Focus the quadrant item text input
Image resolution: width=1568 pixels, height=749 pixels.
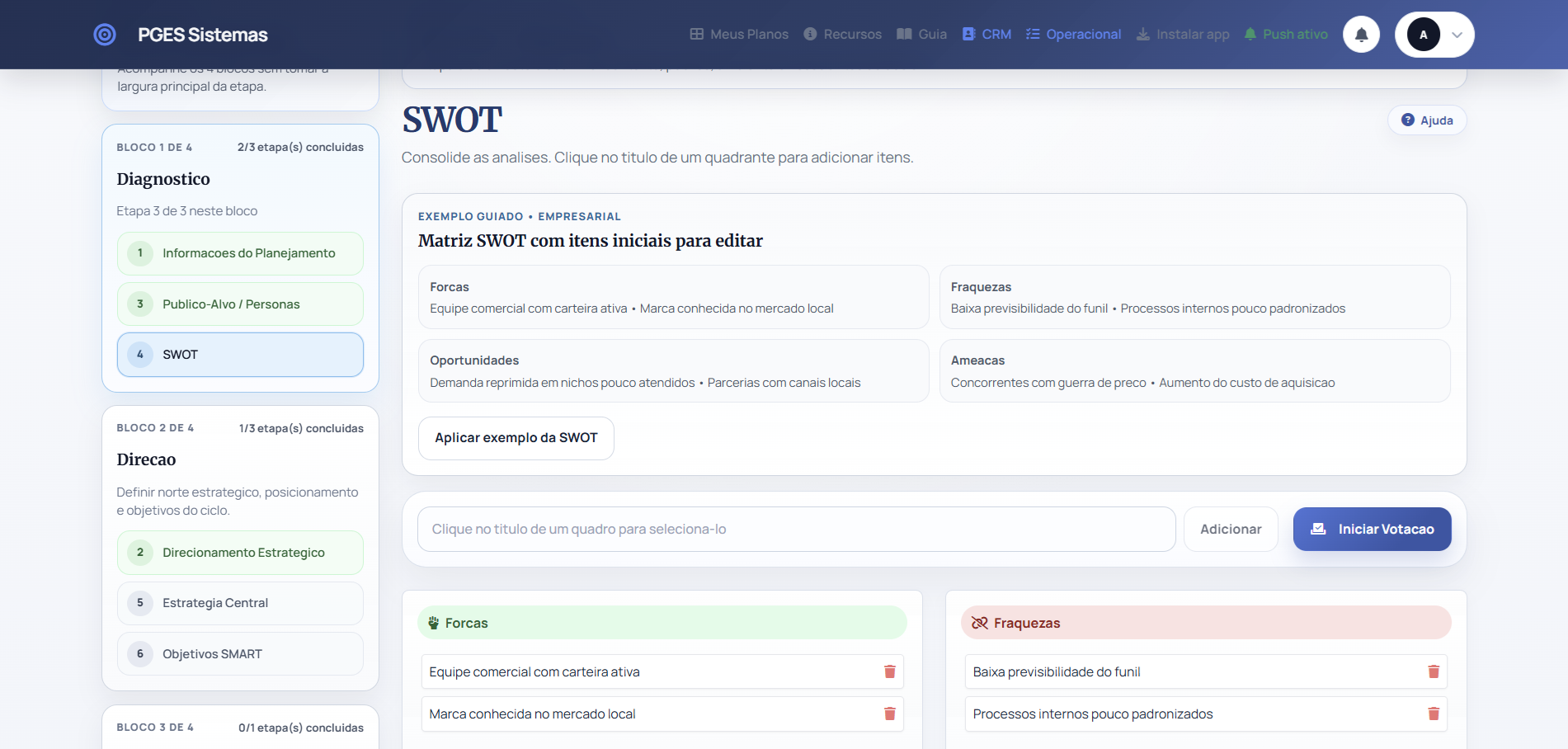(796, 530)
